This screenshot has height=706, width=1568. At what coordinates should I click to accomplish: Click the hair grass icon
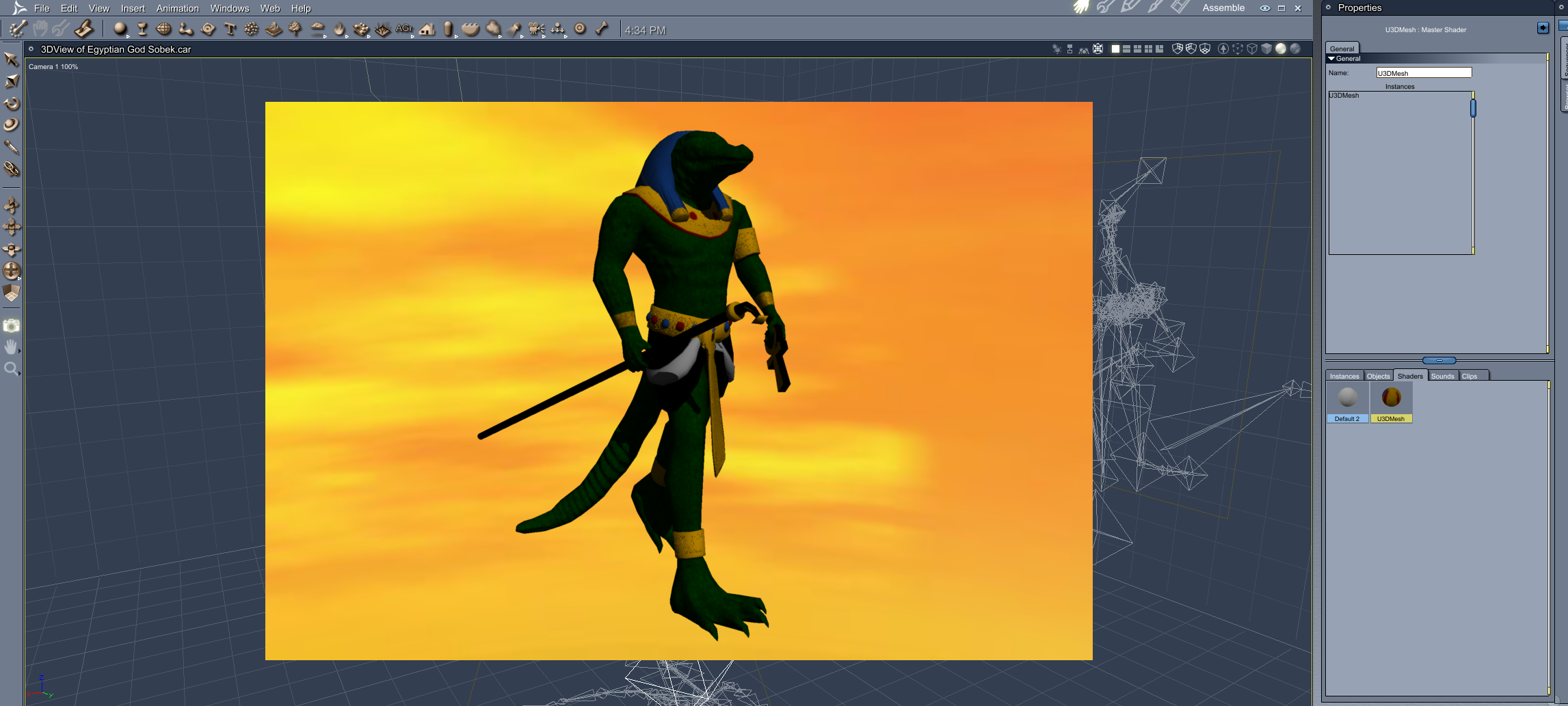(x=383, y=29)
